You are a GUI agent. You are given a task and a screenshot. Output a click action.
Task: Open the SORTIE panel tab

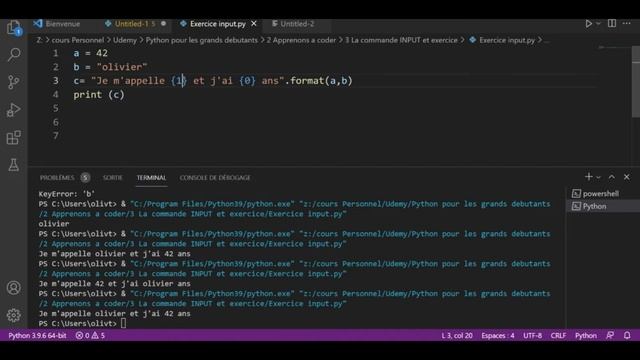[x=113, y=178]
